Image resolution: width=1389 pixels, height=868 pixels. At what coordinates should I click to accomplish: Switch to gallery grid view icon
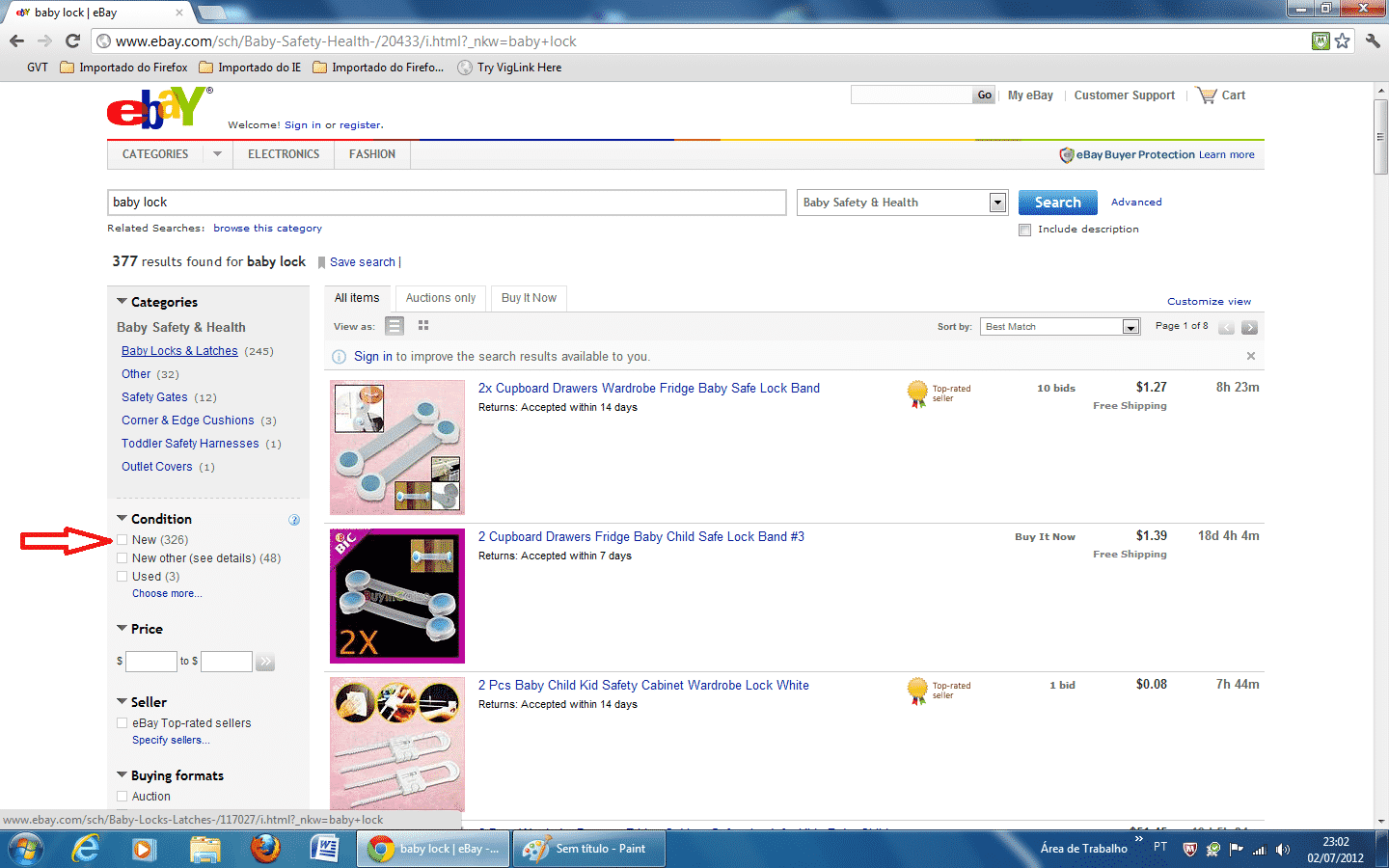pyautogui.click(x=423, y=326)
